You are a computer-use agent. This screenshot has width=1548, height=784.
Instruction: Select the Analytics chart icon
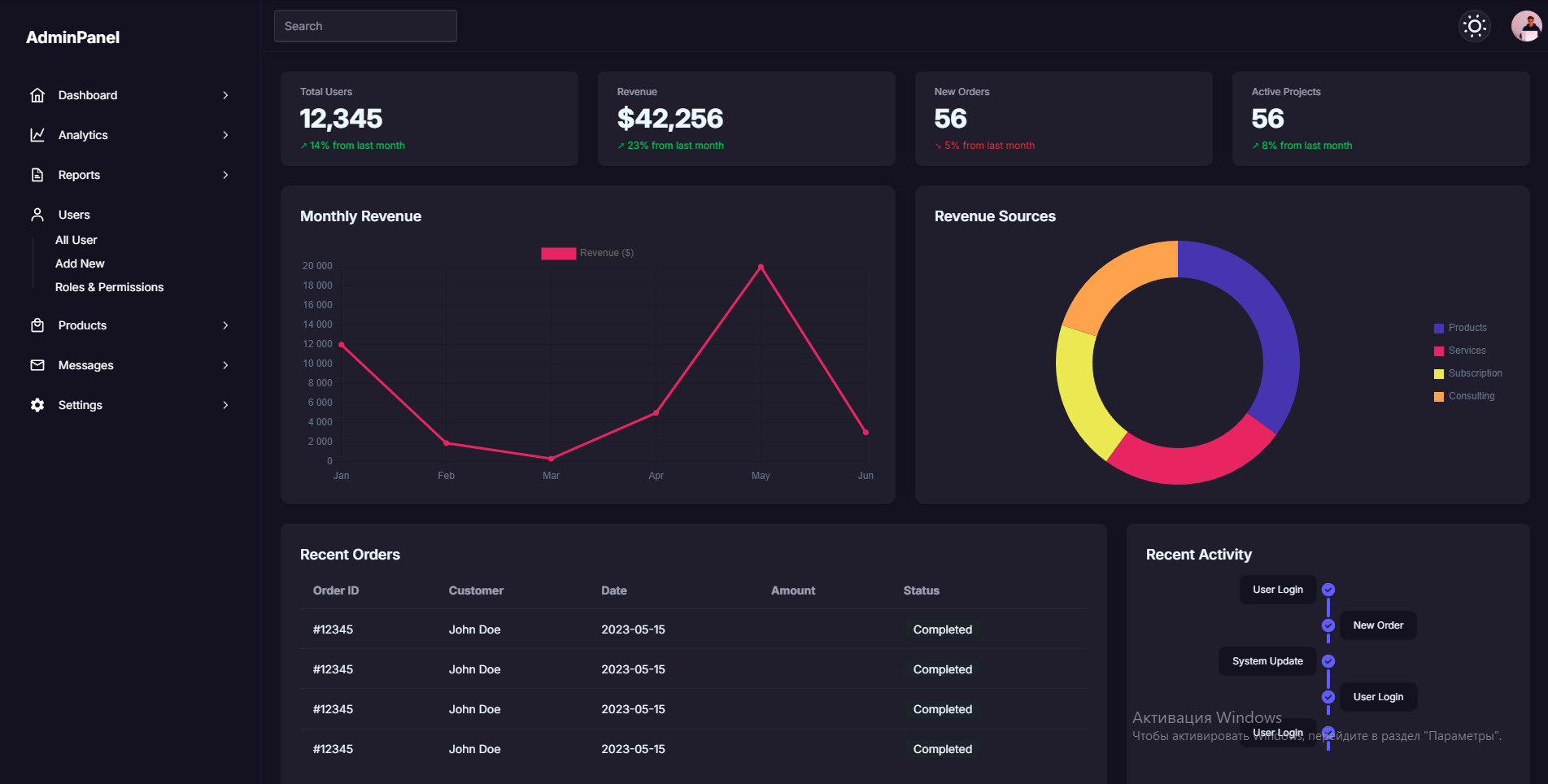click(x=37, y=135)
